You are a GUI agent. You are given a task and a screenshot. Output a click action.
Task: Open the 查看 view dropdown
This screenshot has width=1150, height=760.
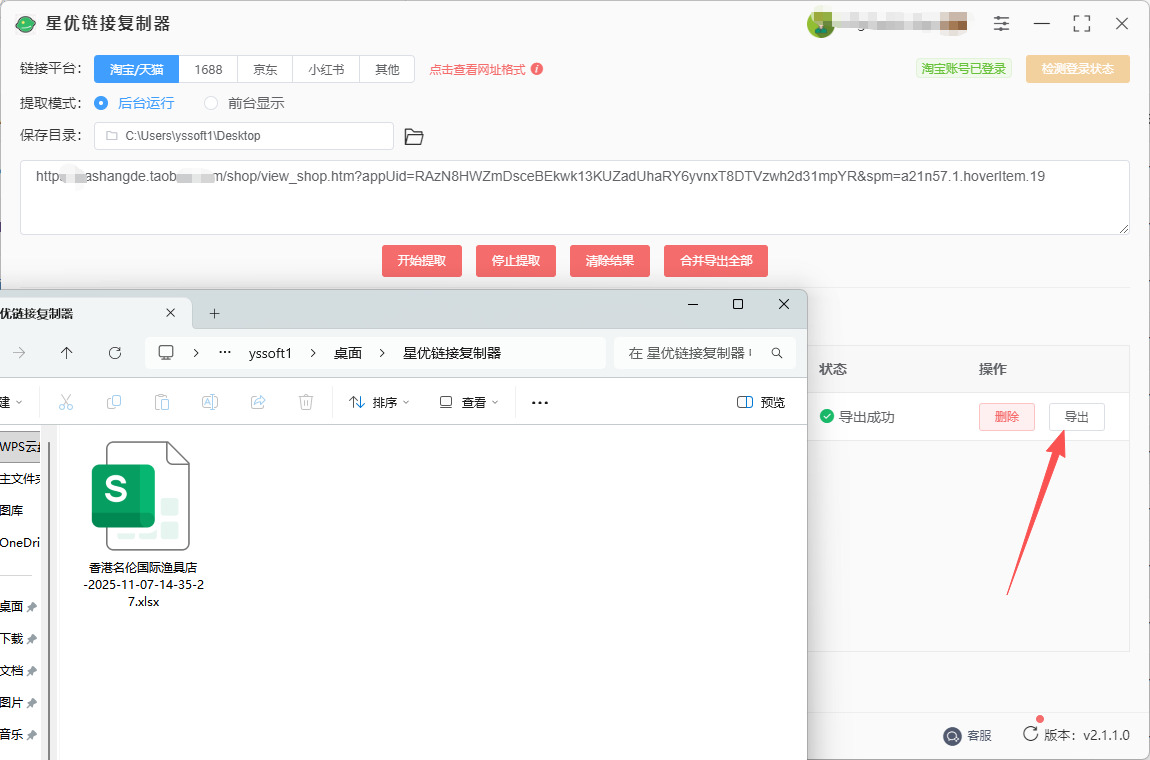pyautogui.click(x=468, y=402)
